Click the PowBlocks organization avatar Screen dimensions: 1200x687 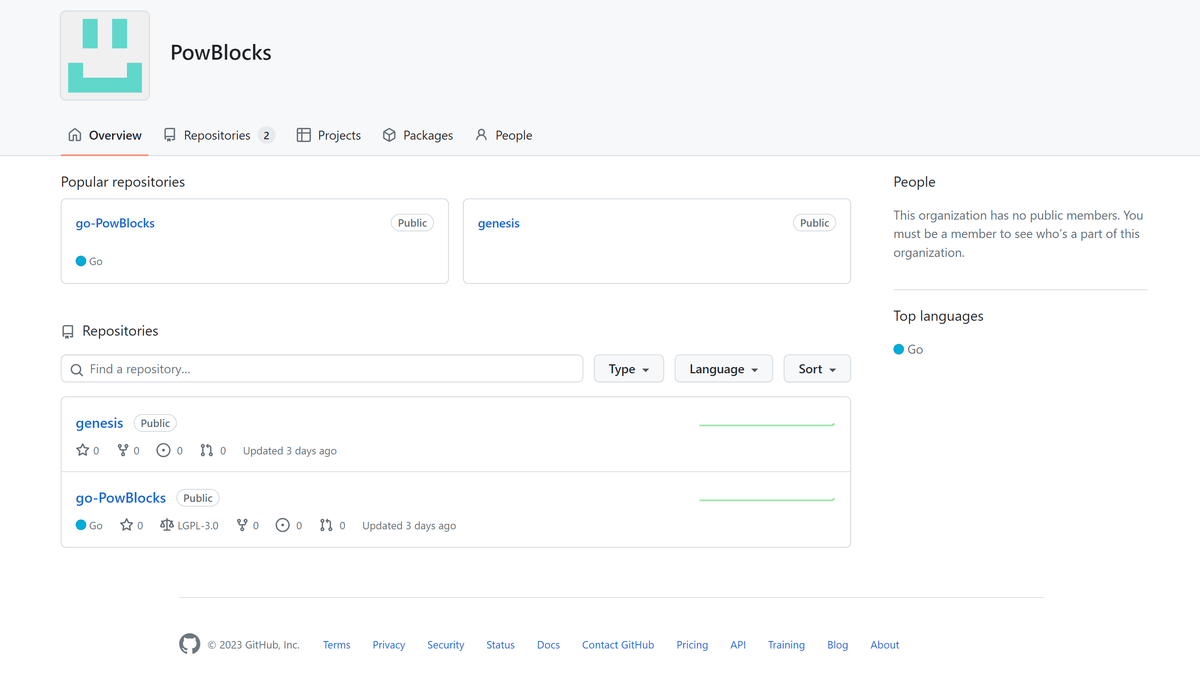(105, 56)
